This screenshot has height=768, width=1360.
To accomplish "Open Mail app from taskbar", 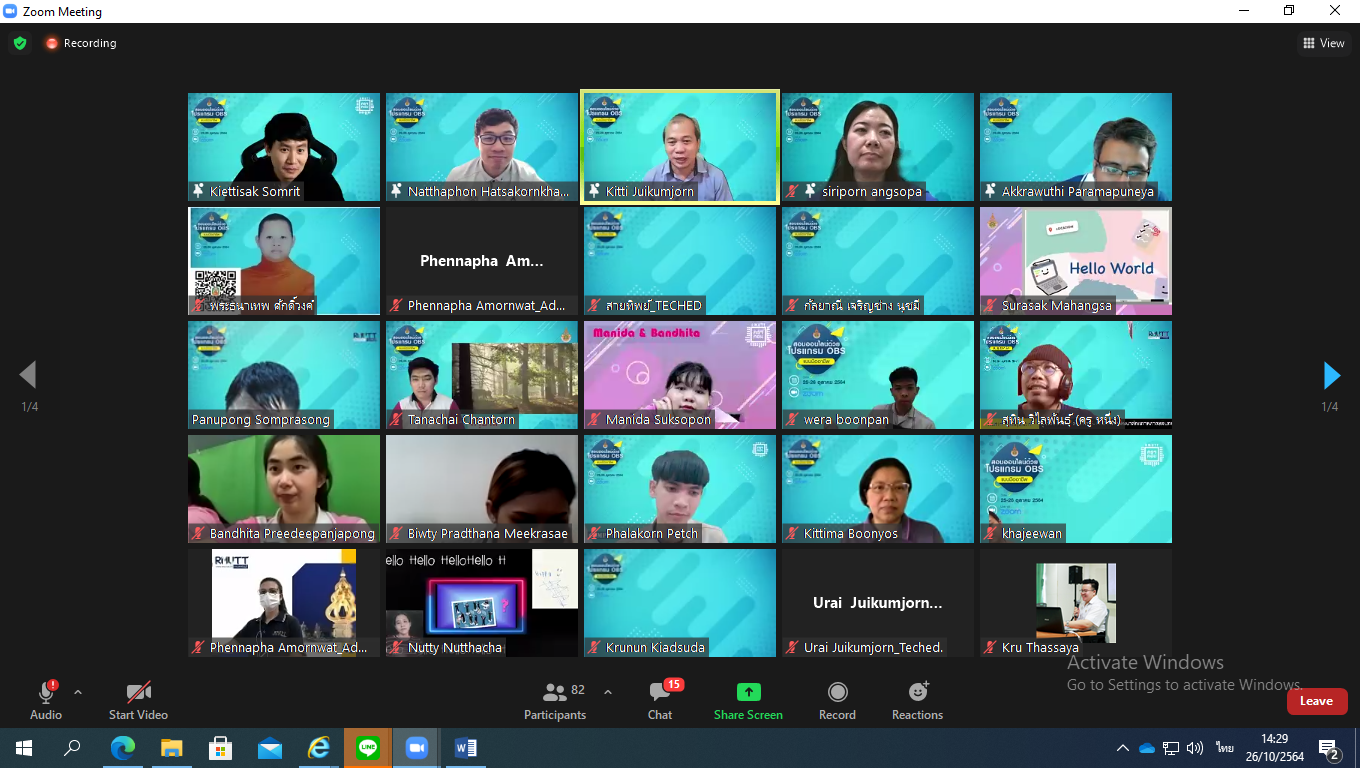I will click(270, 747).
